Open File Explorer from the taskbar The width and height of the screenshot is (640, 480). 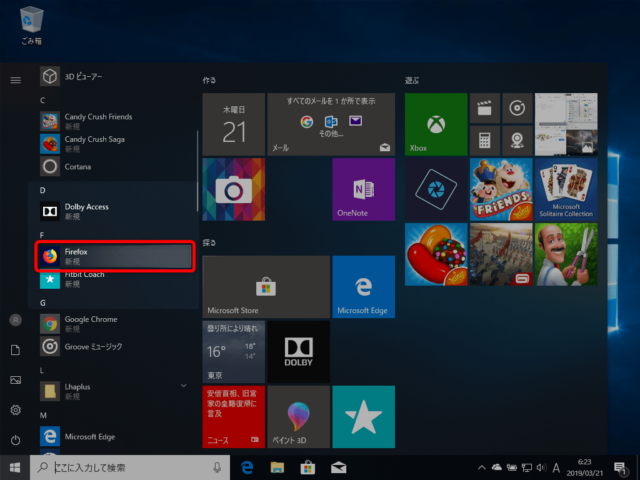[277, 468]
